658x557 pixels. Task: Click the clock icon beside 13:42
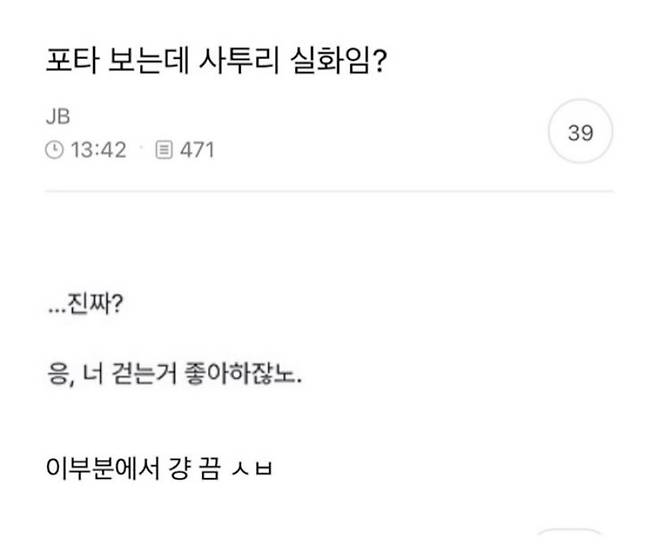[54, 150]
